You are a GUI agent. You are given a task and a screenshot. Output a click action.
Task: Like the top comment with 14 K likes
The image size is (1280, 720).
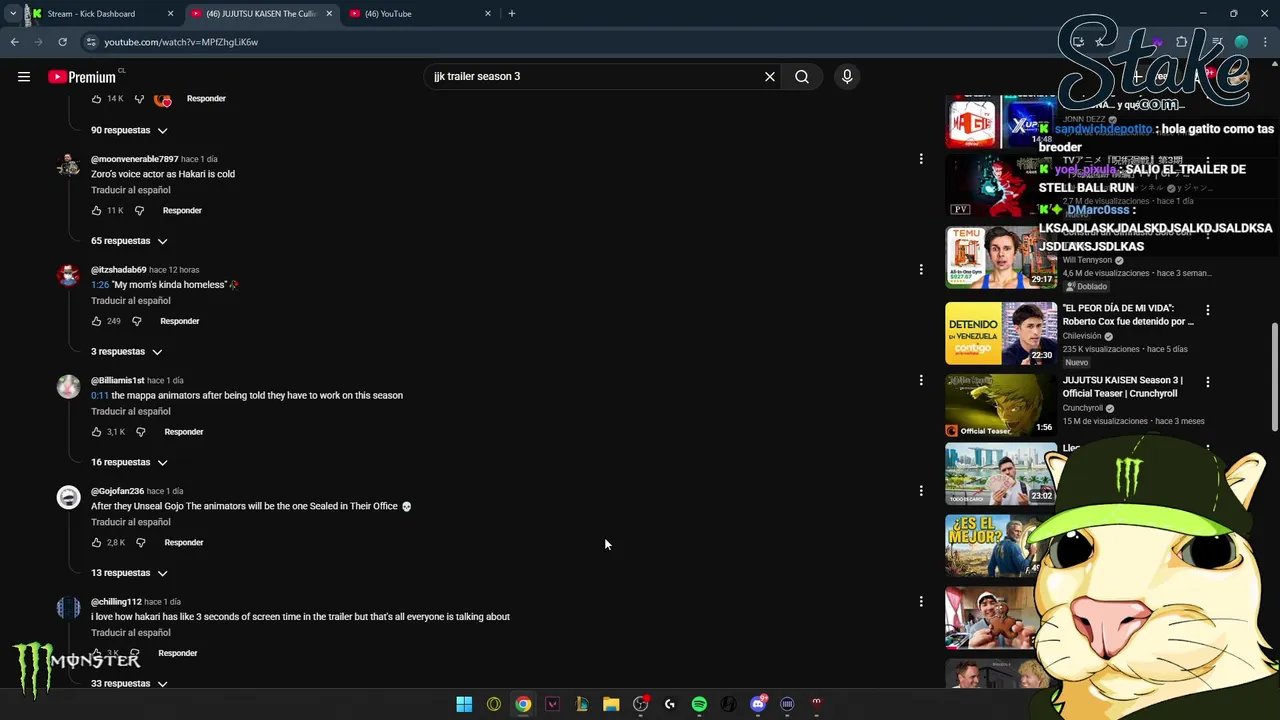coord(96,98)
